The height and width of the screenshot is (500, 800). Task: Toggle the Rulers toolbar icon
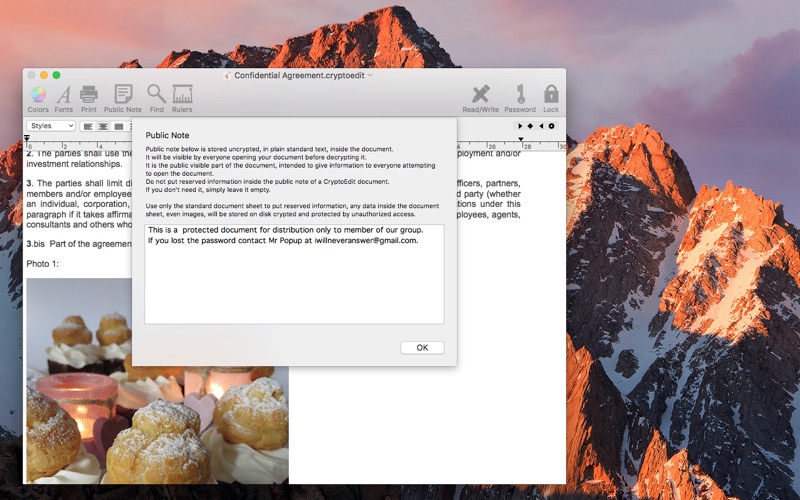coord(182,96)
